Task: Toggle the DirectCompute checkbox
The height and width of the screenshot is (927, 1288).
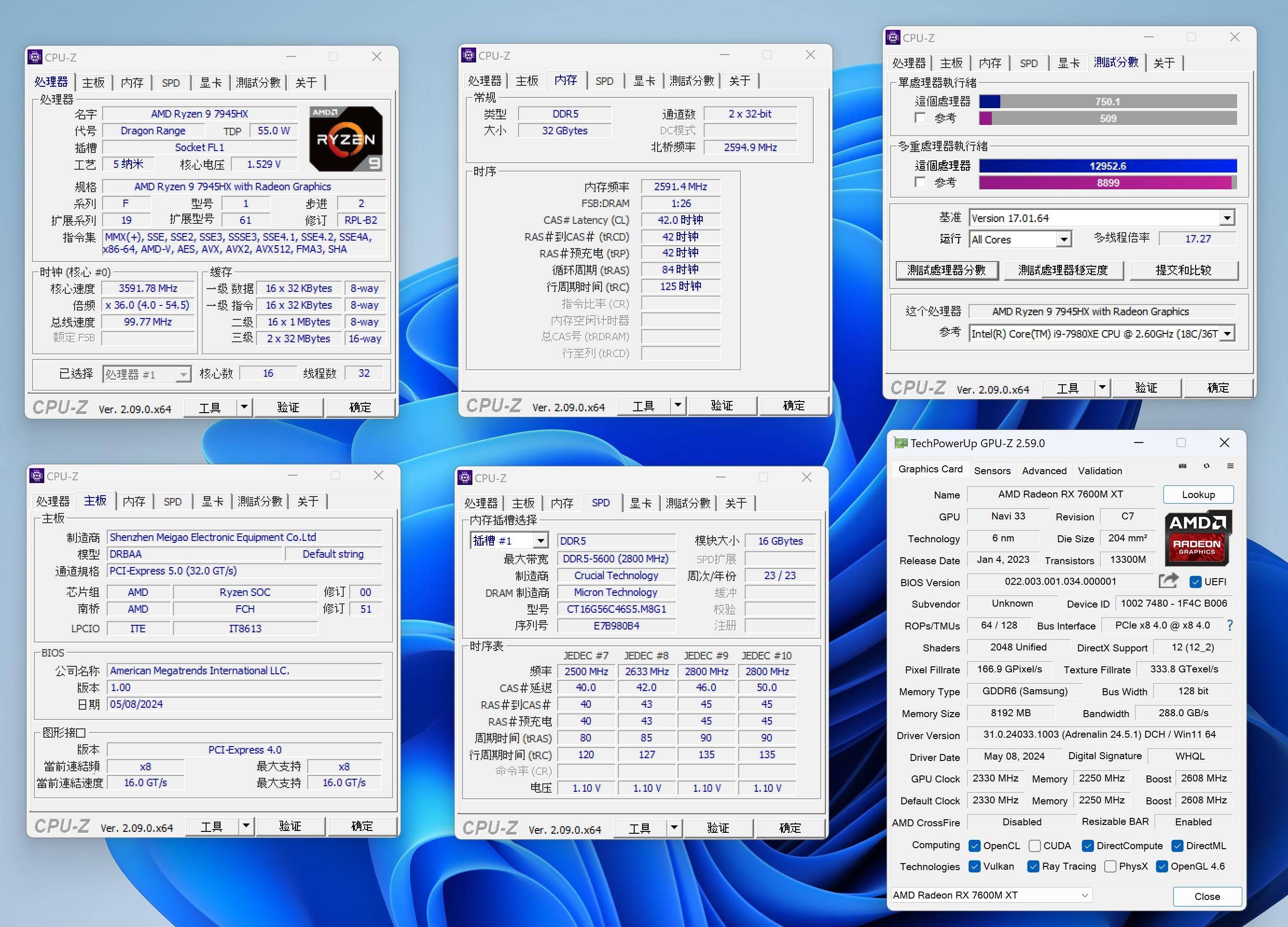Action: [1087, 845]
